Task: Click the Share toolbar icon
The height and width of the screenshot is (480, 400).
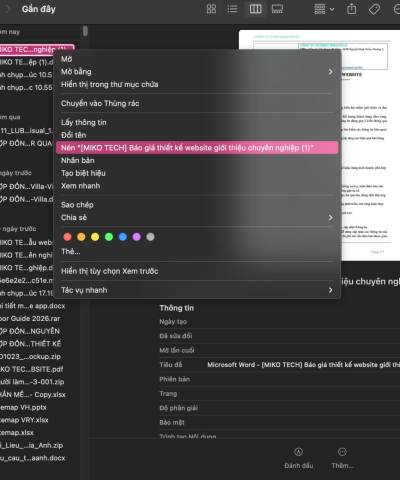Action: pos(352,9)
